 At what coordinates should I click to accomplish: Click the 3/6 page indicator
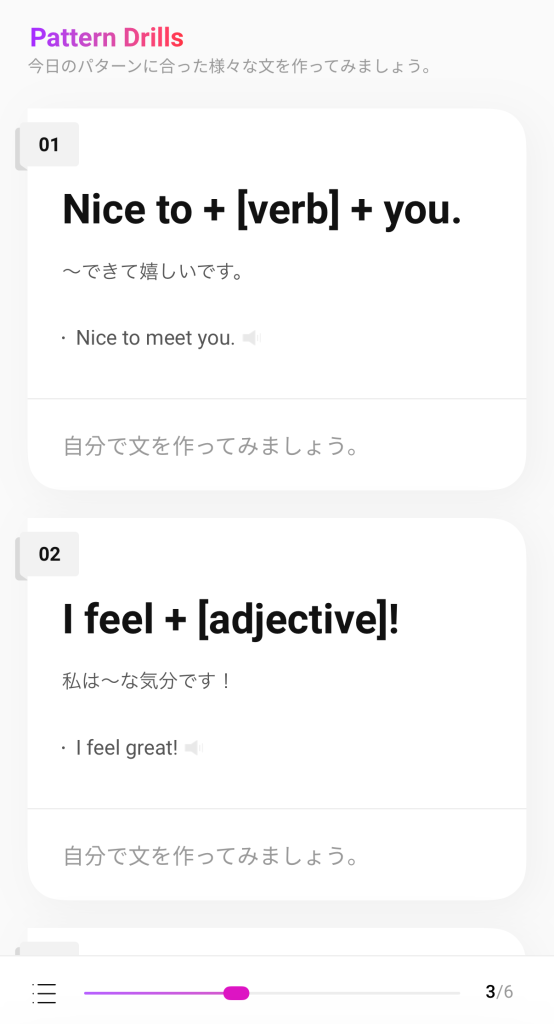(499, 992)
